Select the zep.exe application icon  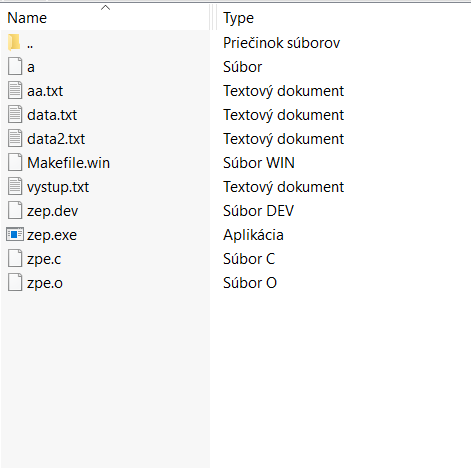(x=15, y=234)
